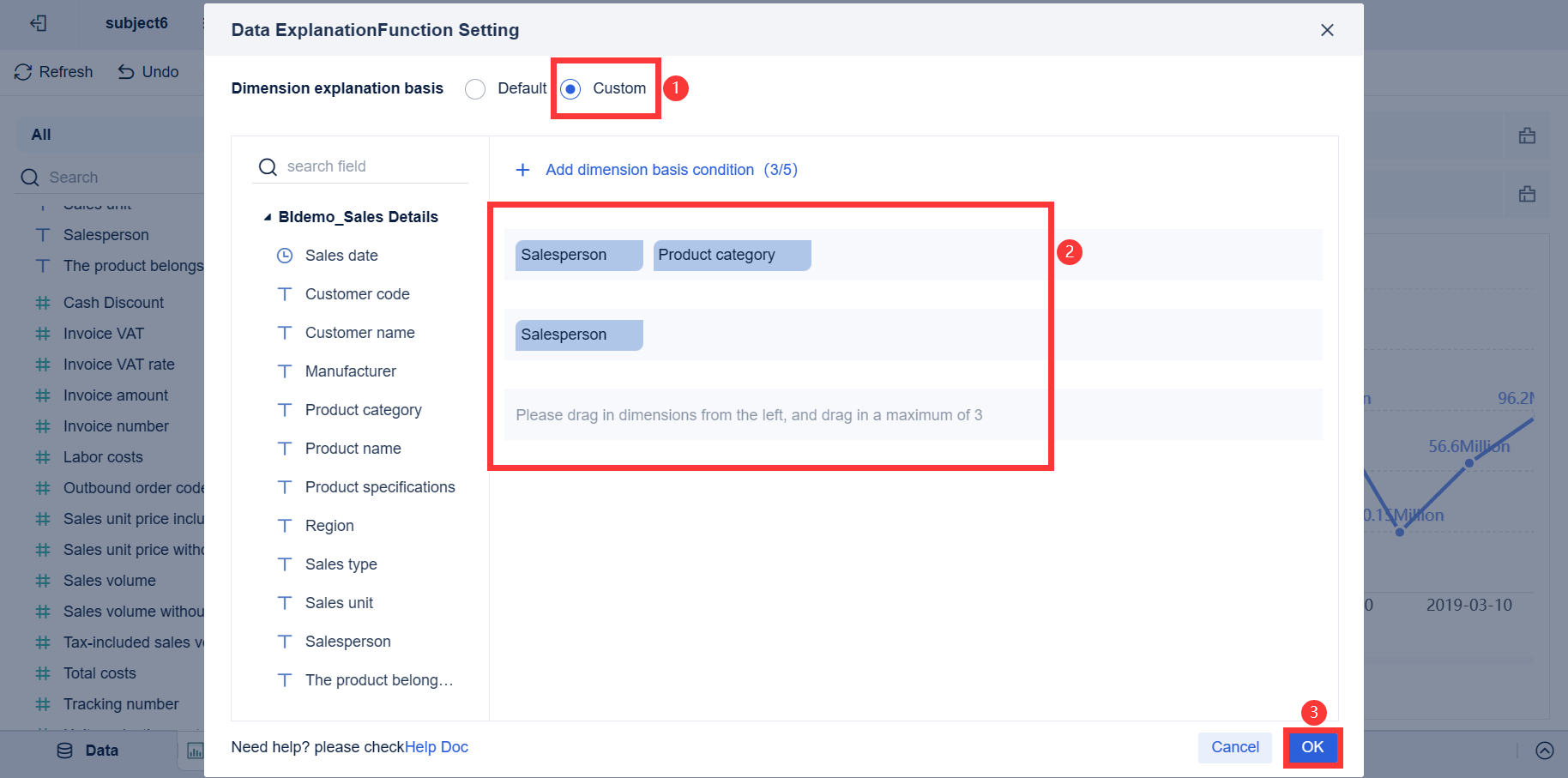Click the T icon beside Customer name field

[284, 332]
